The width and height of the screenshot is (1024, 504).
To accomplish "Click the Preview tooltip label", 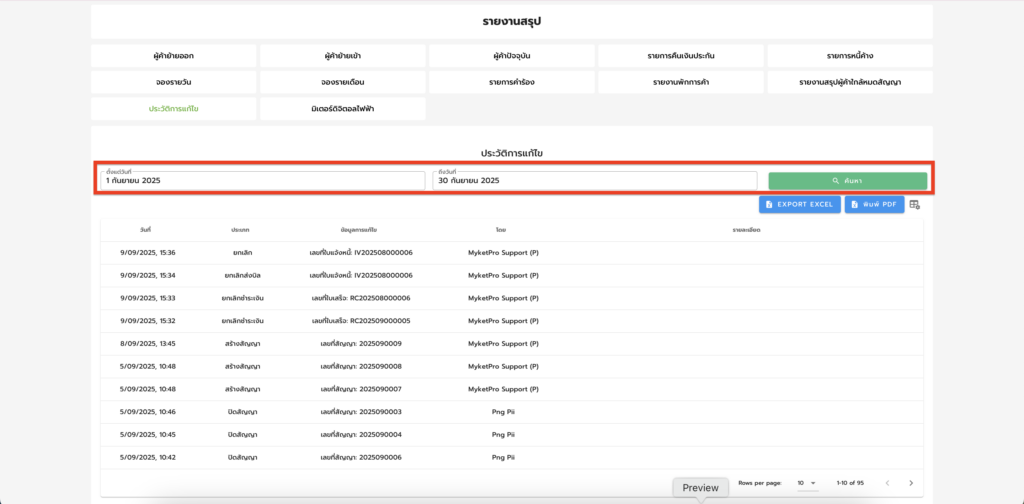I will click(x=701, y=488).
